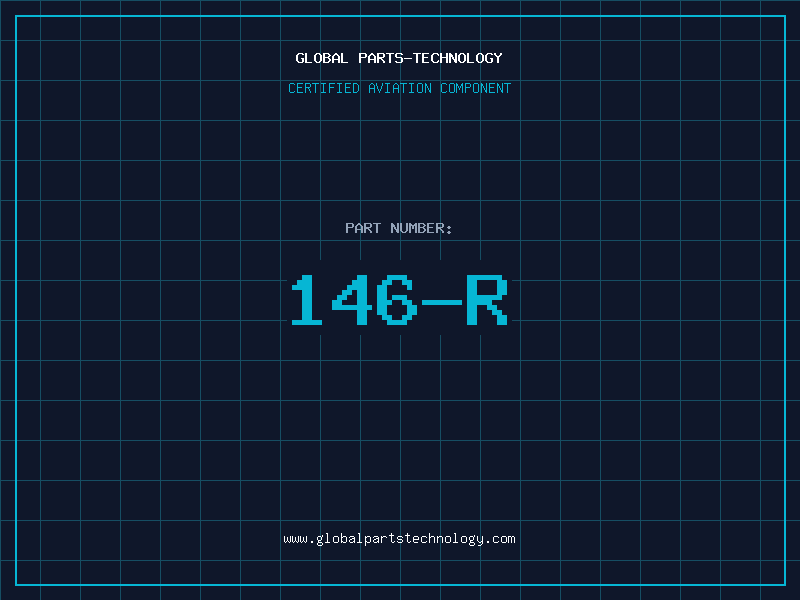Click the "www" prefix of the website URL

click(295, 539)
